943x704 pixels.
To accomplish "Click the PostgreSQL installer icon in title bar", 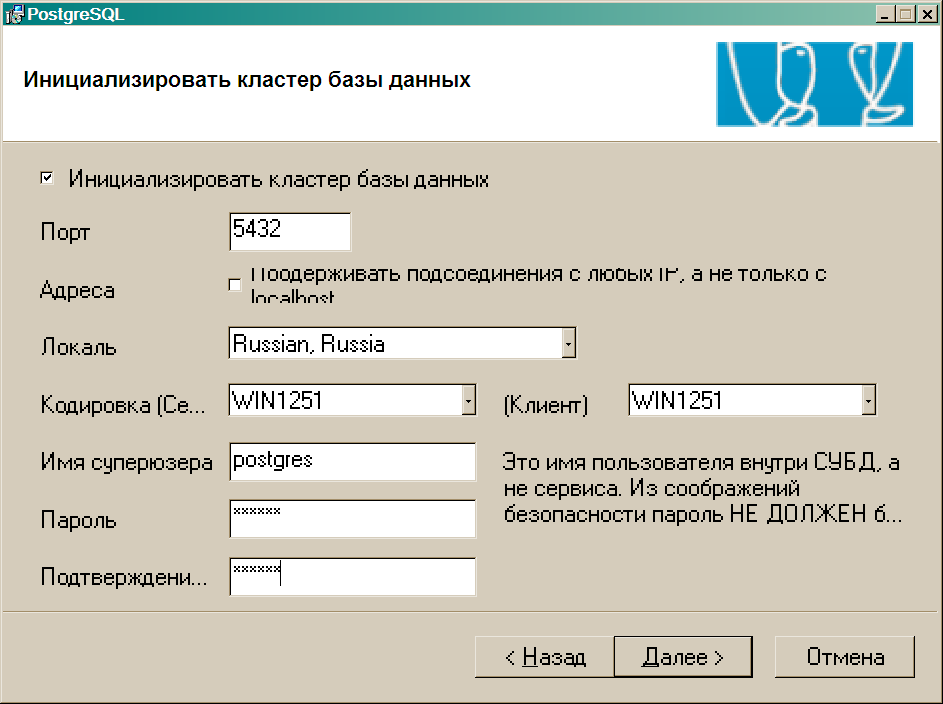I will coord(14,14).
